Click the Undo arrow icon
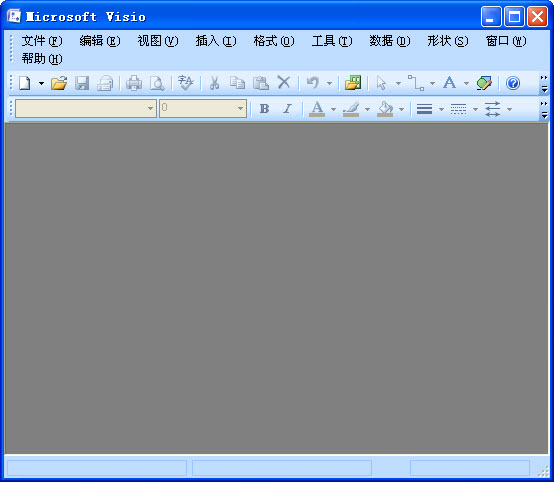 [x=313, y=83]
